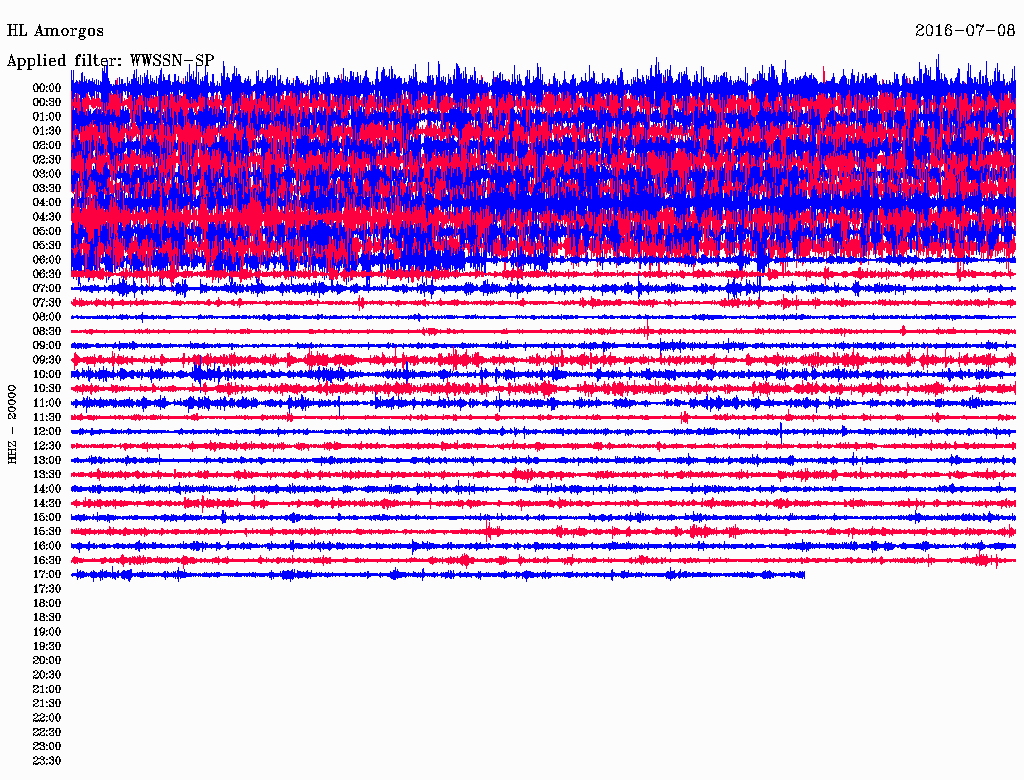Click the station name 'HL Amorgos'
The image size is (1024, 780).
(55, 31)
